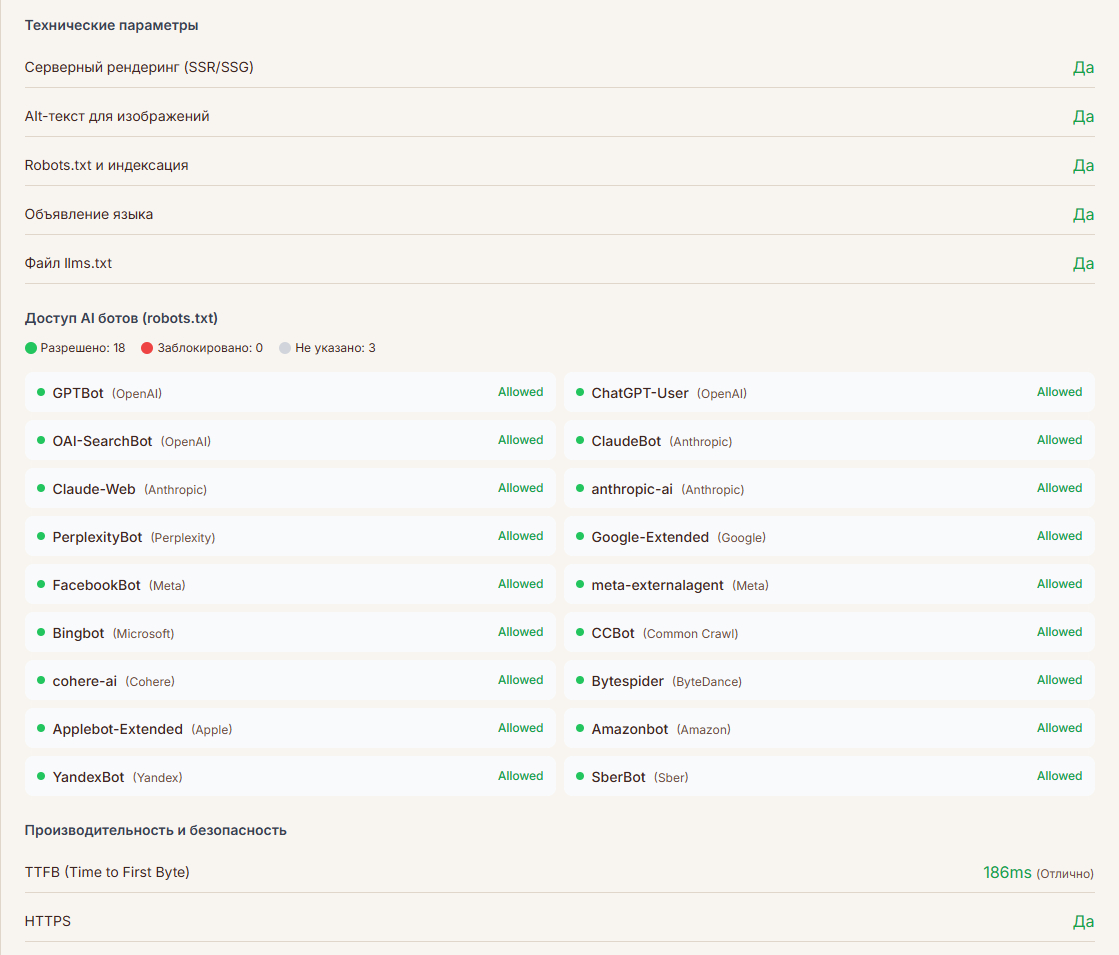Click the green Разрешено: 18 legend dot

point(31,348)
